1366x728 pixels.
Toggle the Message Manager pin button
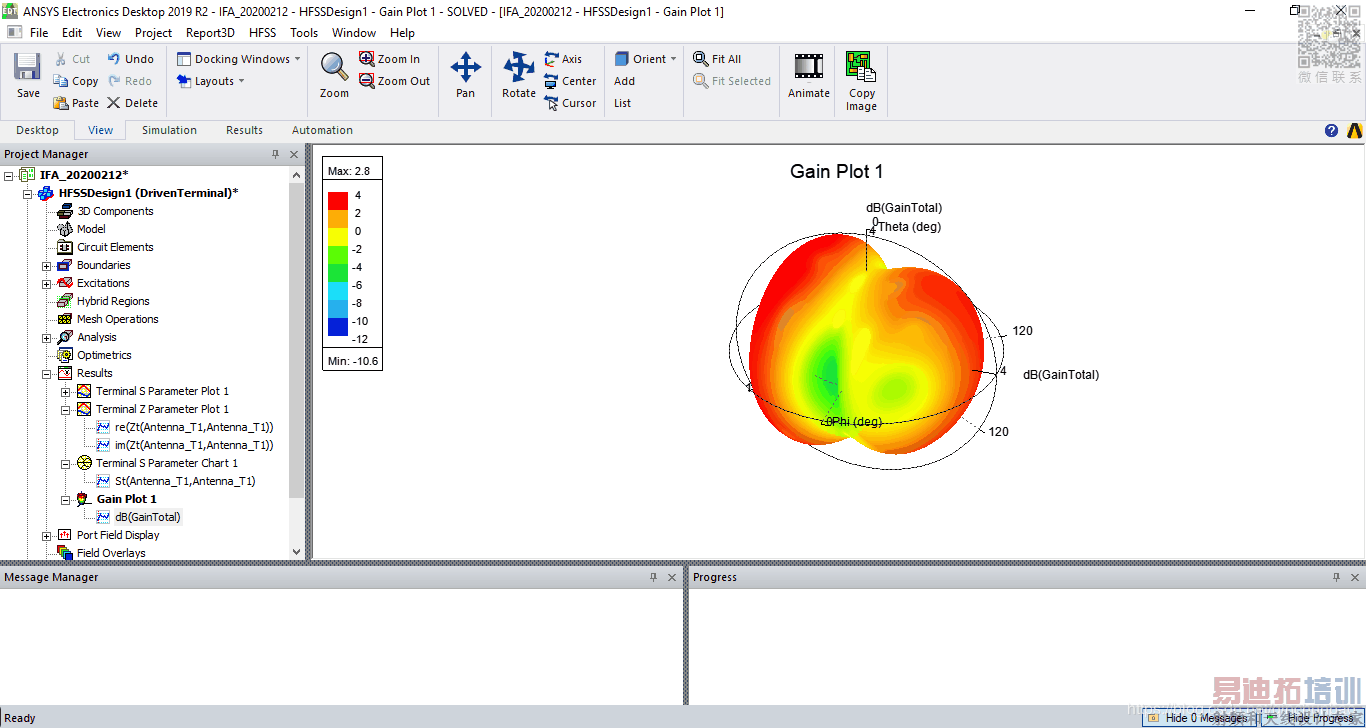point(653,577)
